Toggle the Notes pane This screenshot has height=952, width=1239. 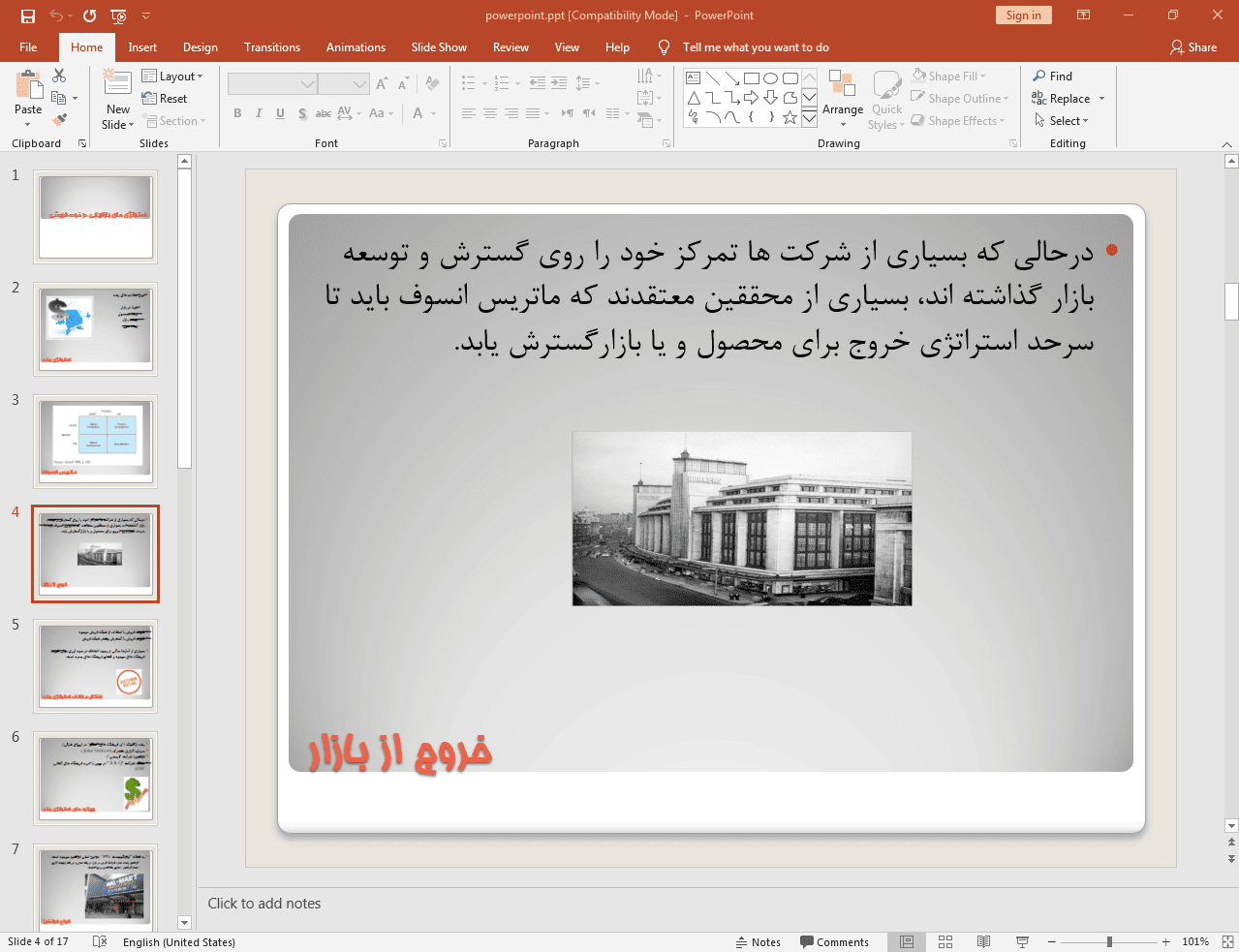coord(758,941)
